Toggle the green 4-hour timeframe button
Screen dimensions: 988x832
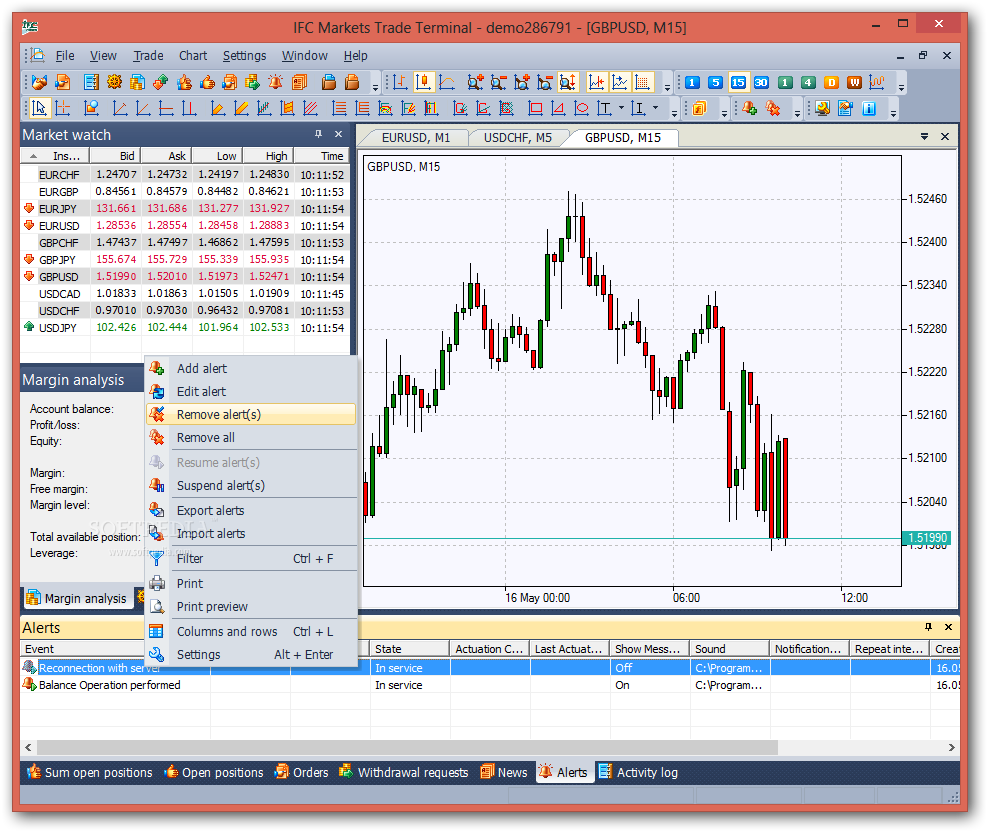tap(808, 83)
